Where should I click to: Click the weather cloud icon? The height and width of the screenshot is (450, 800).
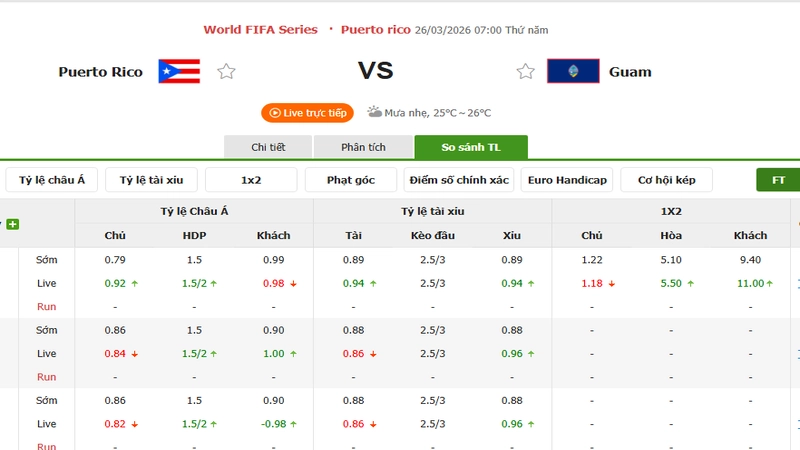click(x=375, y=112)
